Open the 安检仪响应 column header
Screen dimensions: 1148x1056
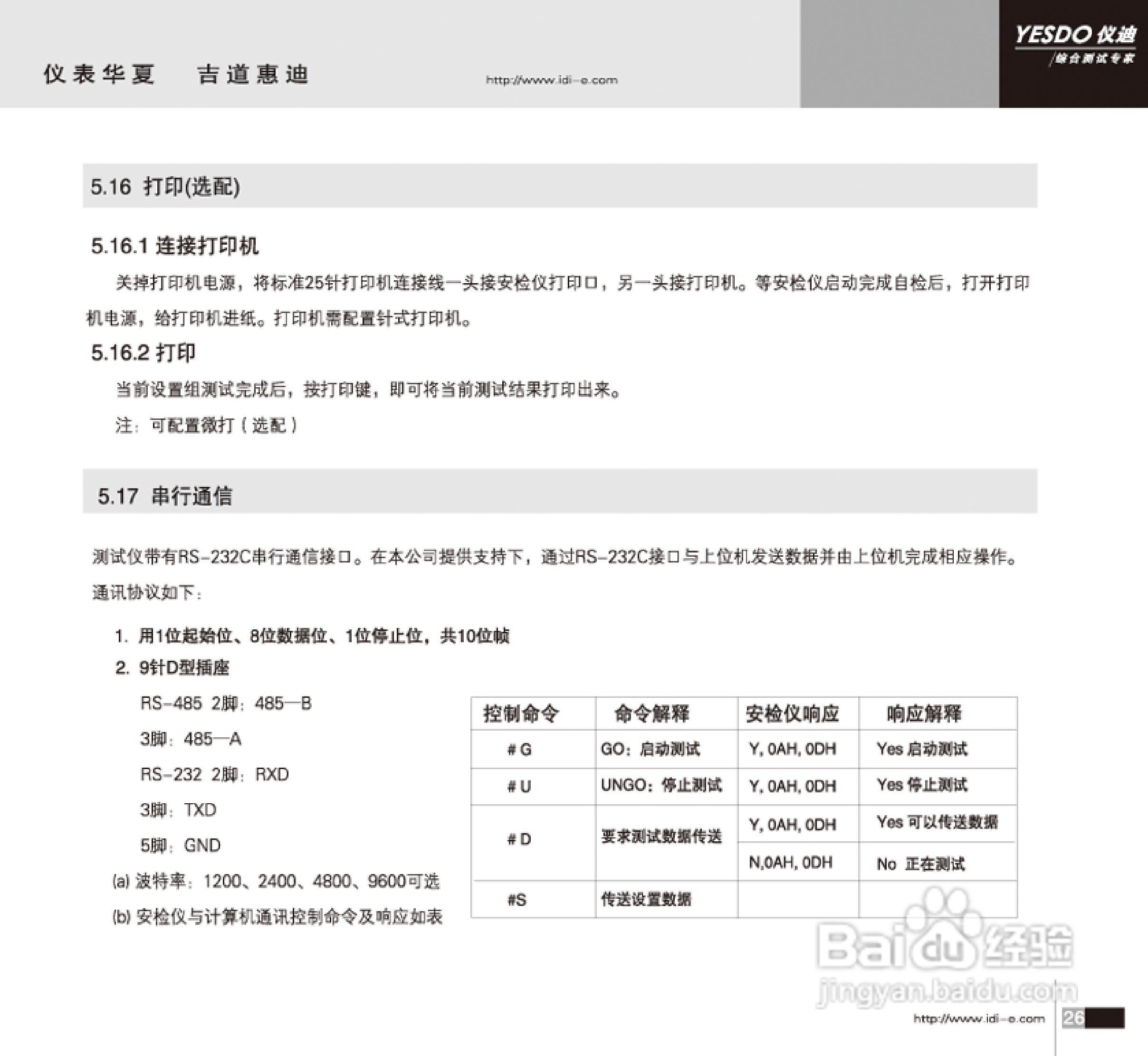794,713
